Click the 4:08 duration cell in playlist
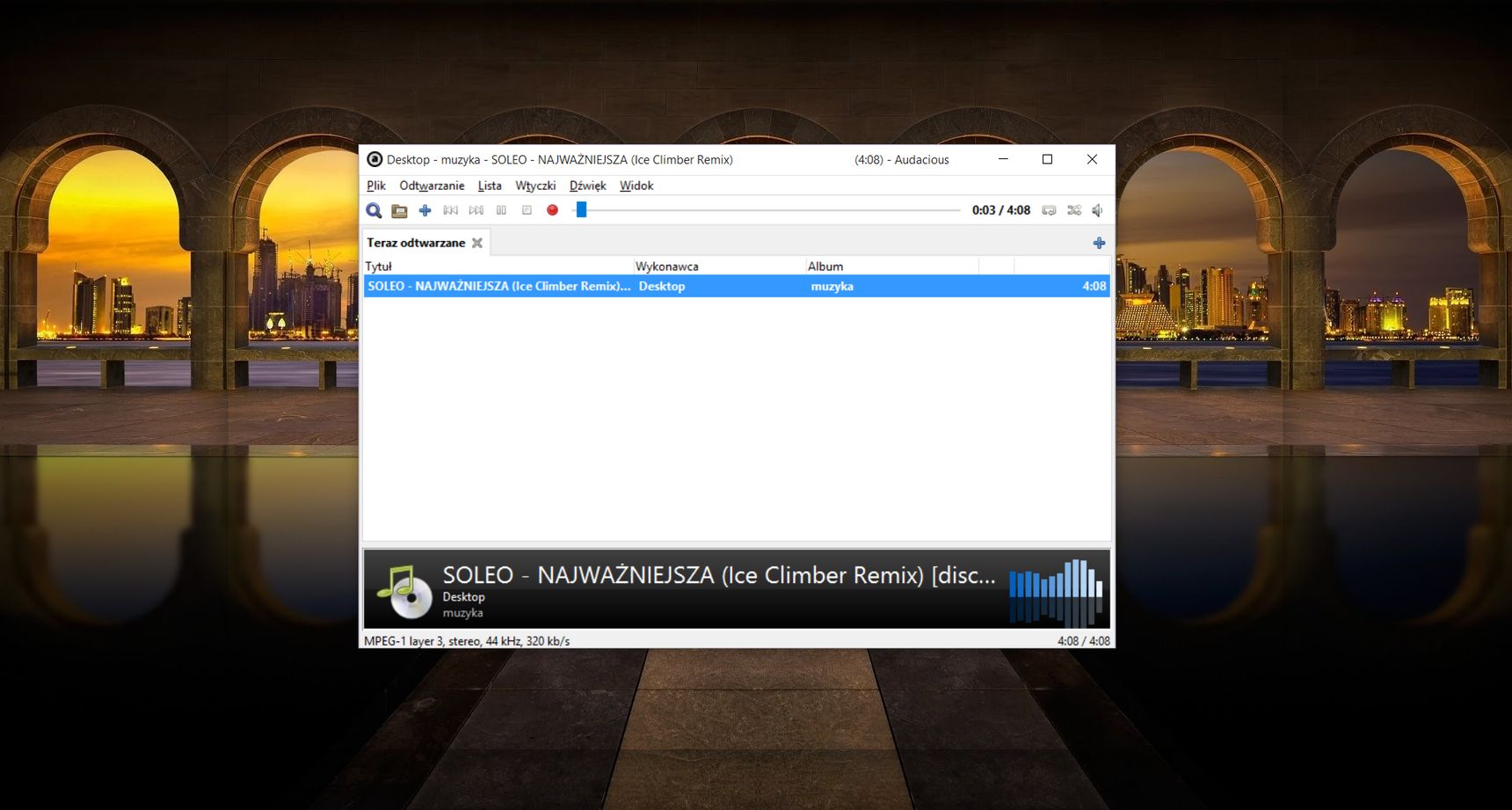This screenshot has height=810, width=1512. (1094, 286)
